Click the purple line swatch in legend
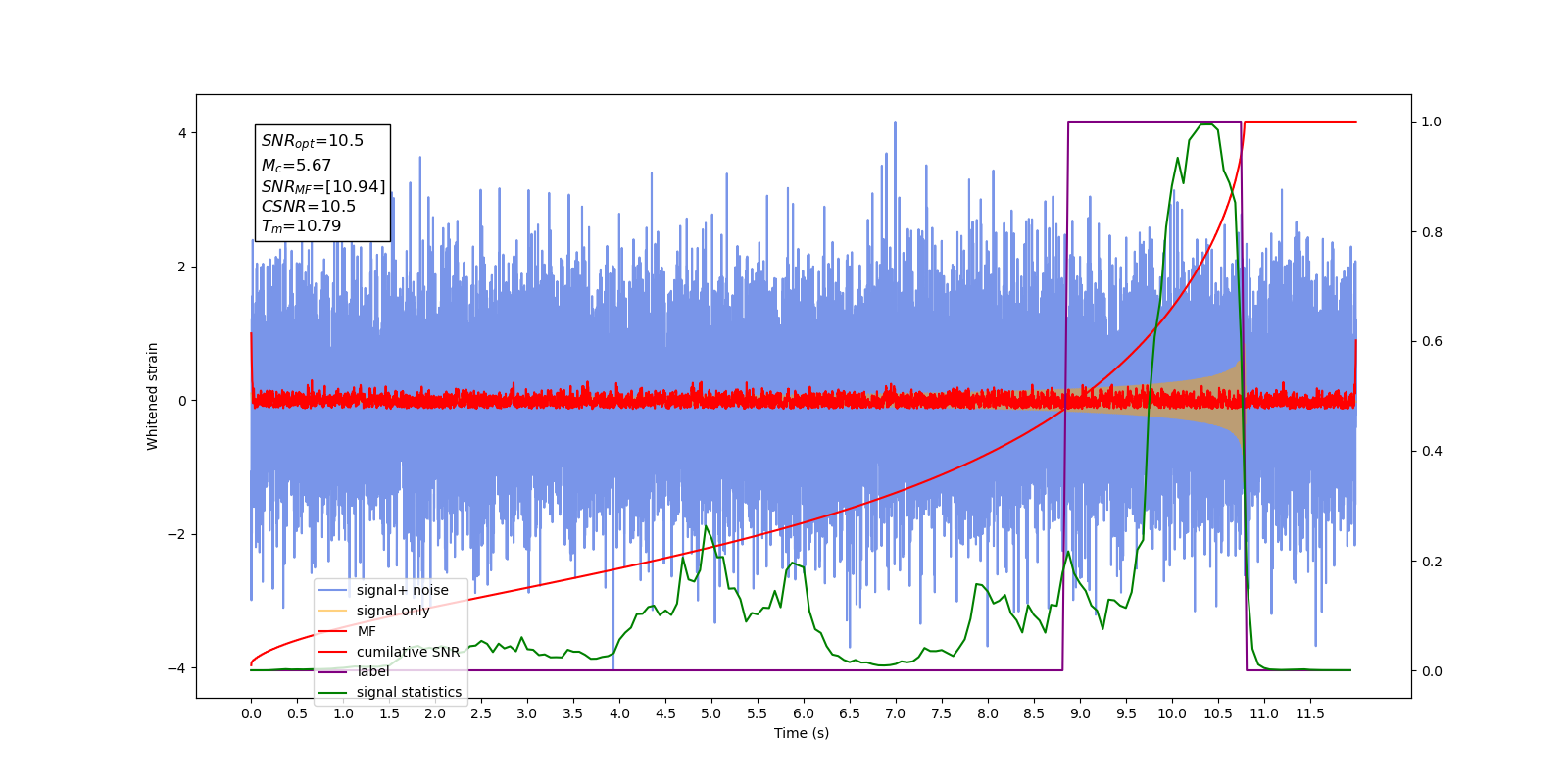 click(334, 671)
